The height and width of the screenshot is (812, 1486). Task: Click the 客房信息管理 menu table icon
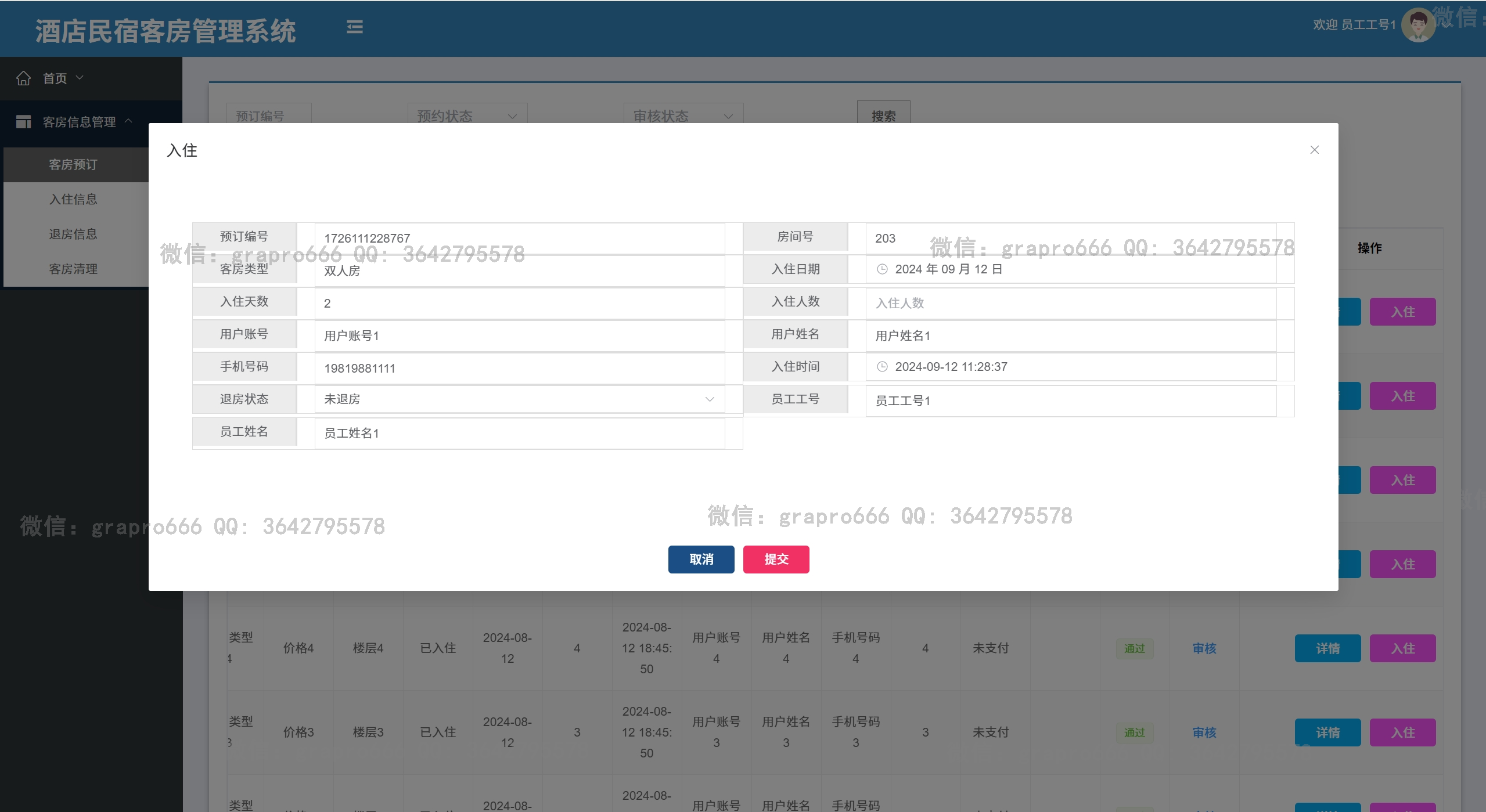[x=23, y=122]
